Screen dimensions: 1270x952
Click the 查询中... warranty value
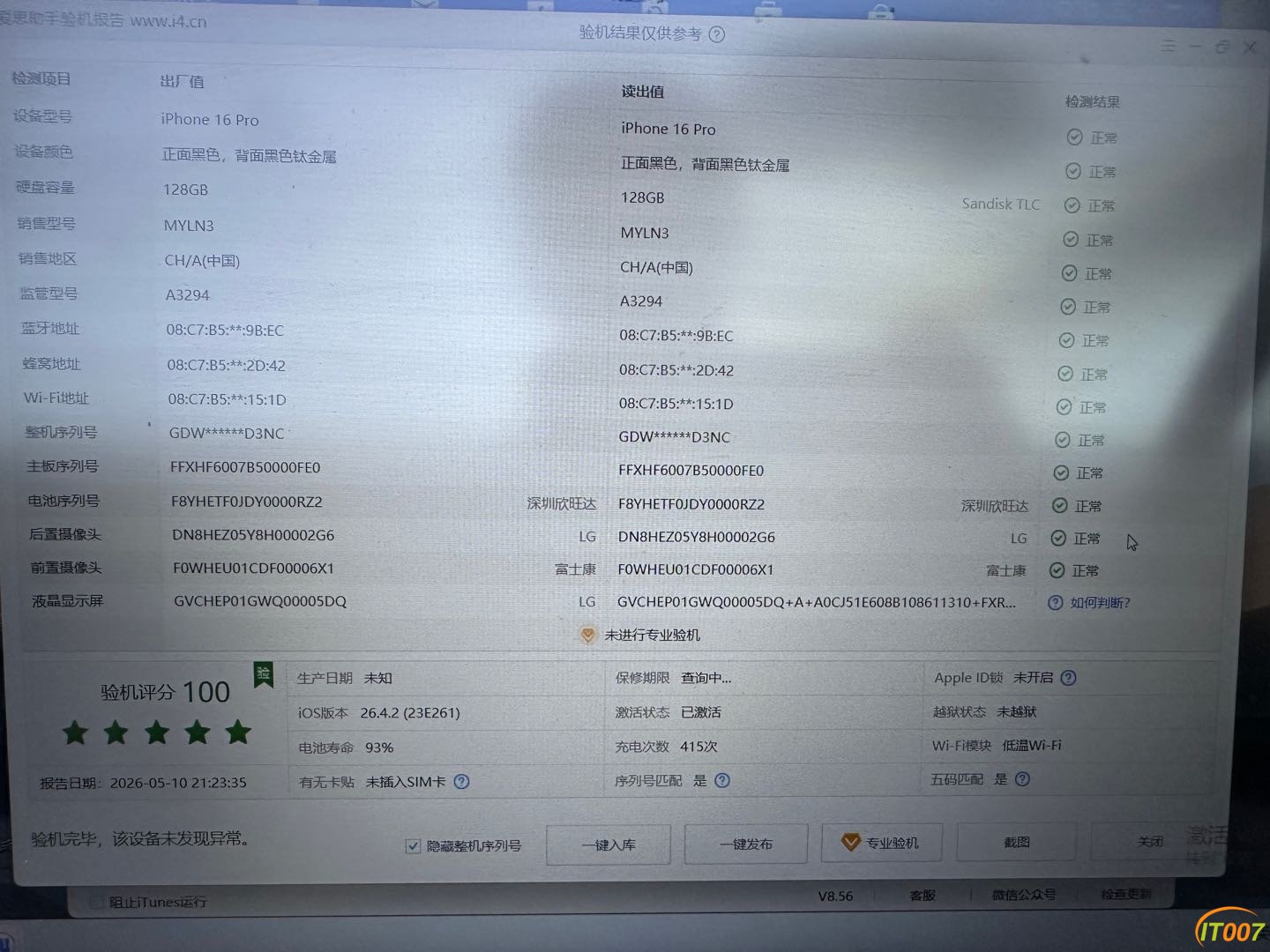coord(706,678)
